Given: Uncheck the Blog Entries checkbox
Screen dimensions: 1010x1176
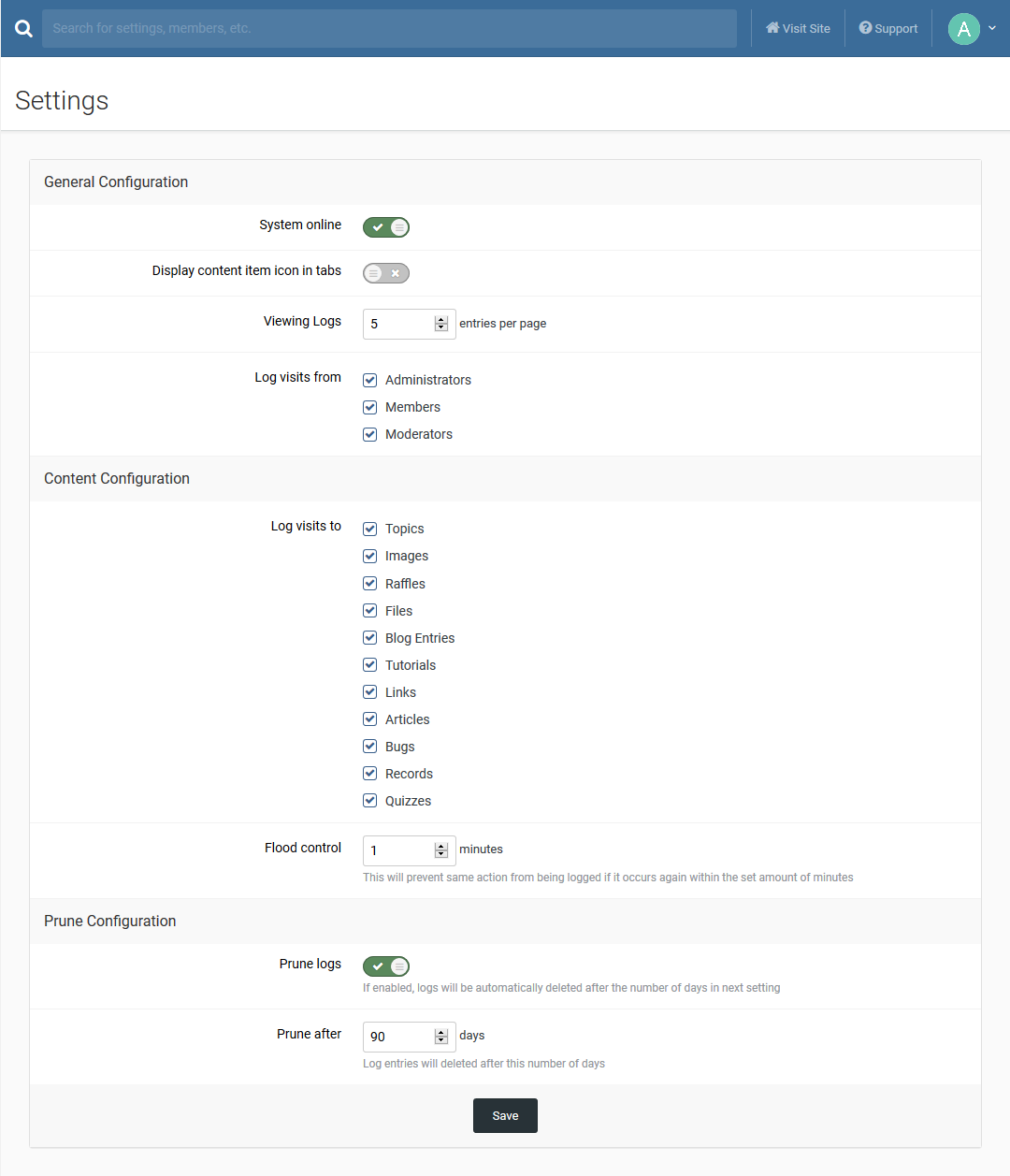Looking at the screenshot, I should [x=370, y=638].
